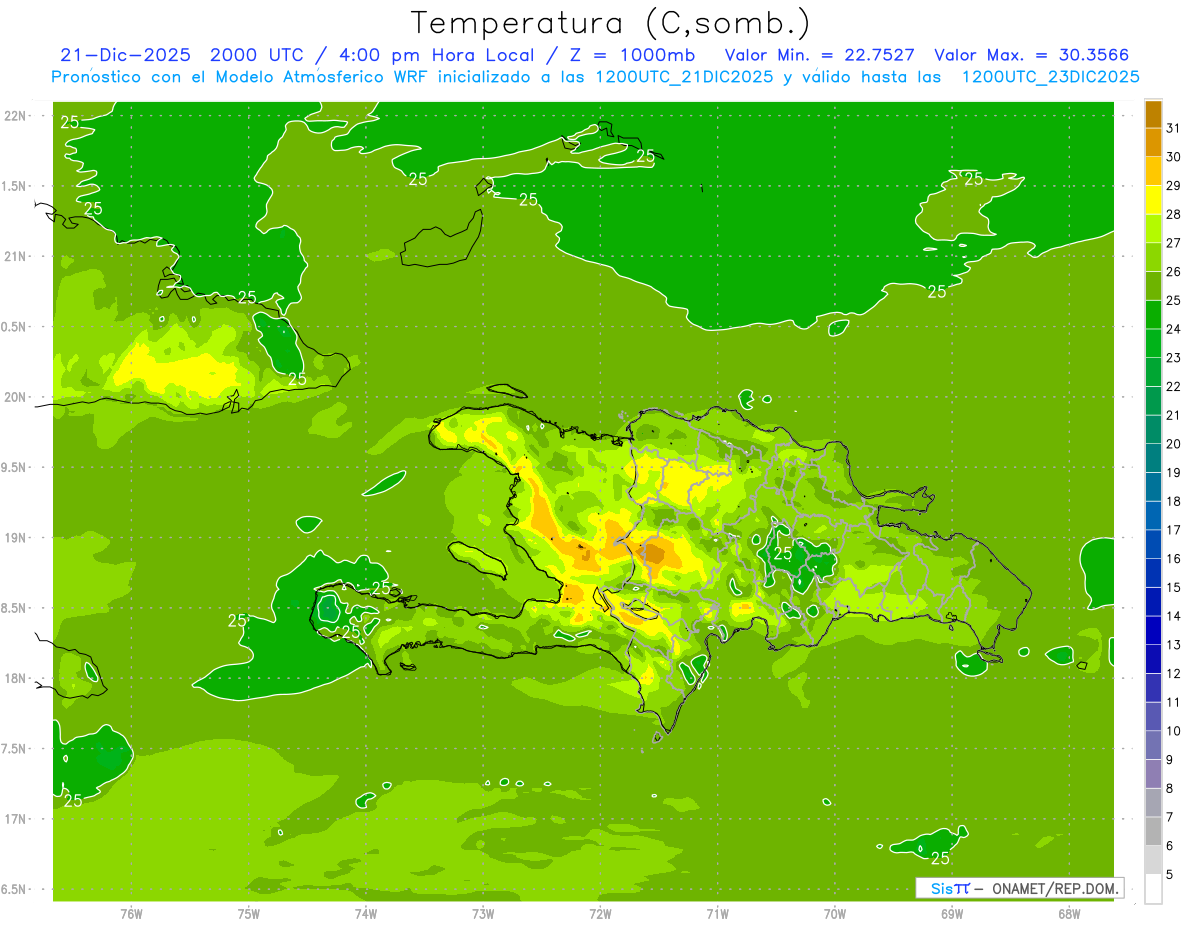Click the legend value '5'
Image resolution: width=1200 pixels, height=927 pixels.
tap(1170, 875)
